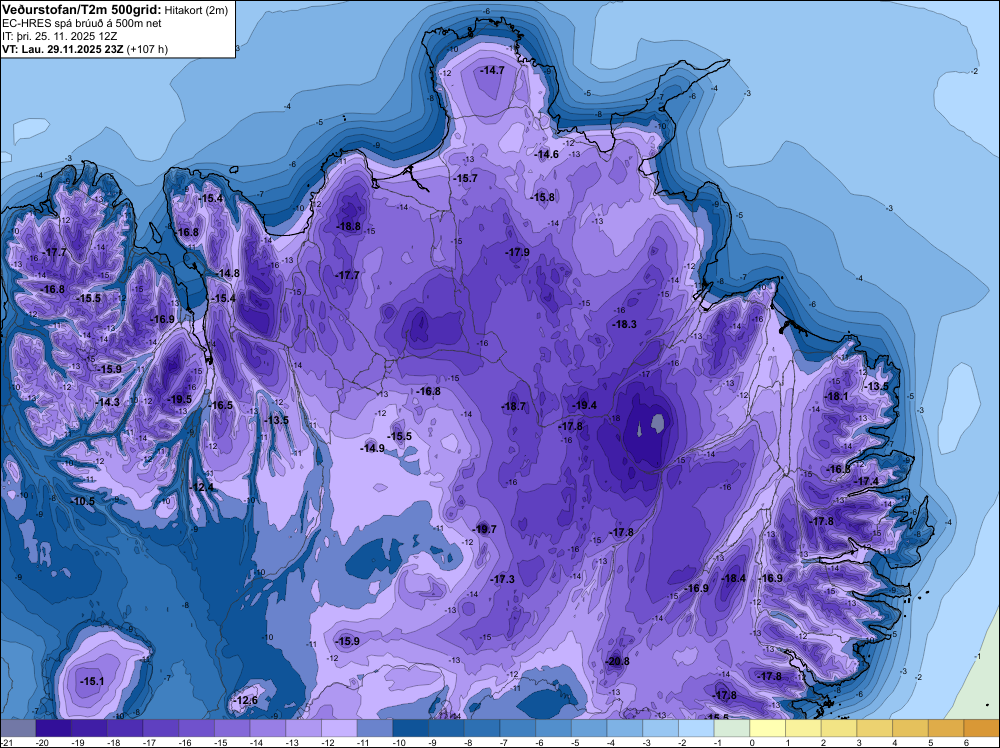The height and width of the screenshot is (748, 1000).
Task: Click the legend swatch between -5 and -4
Action: click(589, 728)
